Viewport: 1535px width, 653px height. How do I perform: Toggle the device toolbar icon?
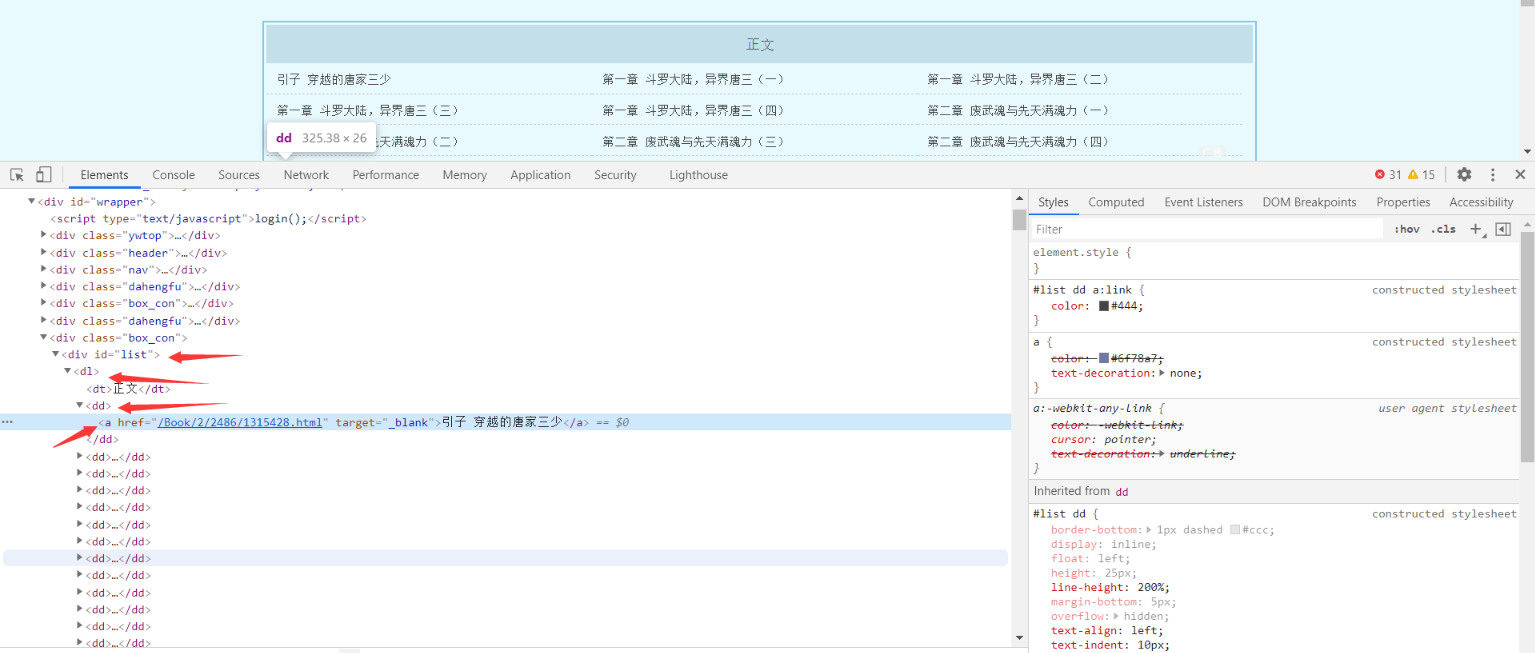(x=43, y=175)
